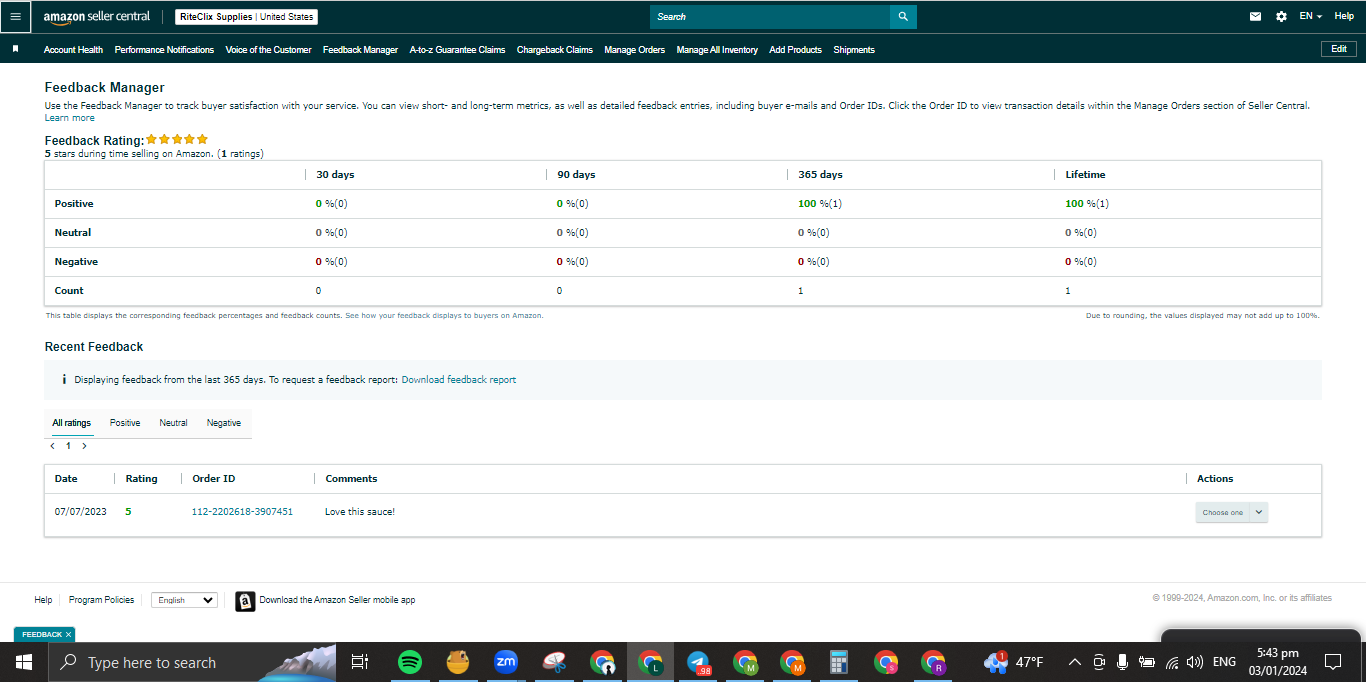Click the Learn more link
This screenshot has height=682, width=1366.
click(70, 118)
